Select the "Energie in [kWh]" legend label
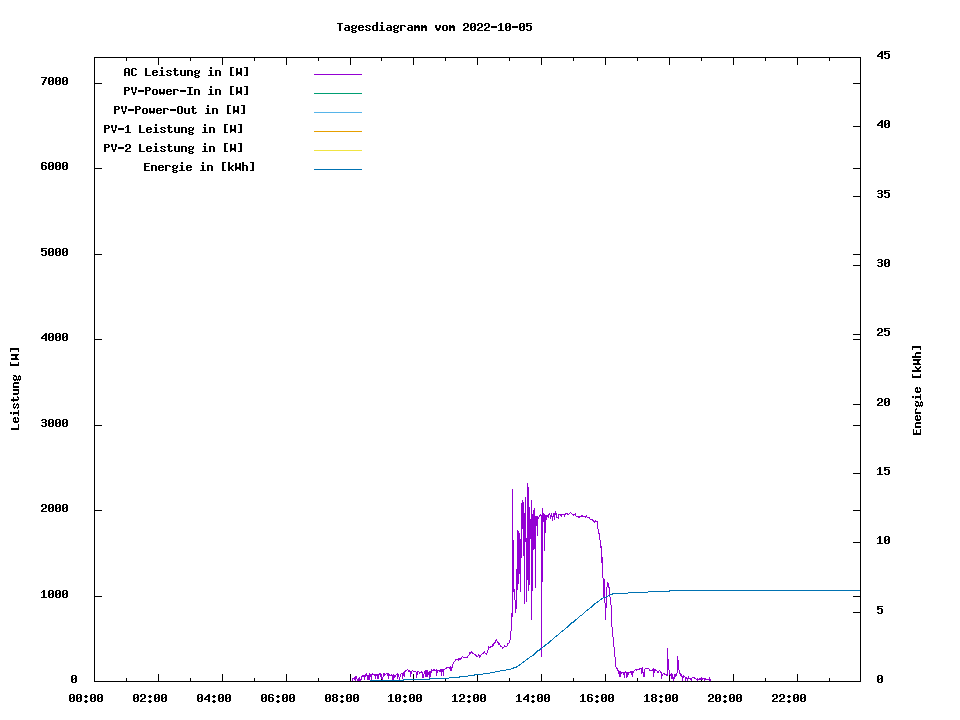960x720 pixels. [x=199, y=167]
